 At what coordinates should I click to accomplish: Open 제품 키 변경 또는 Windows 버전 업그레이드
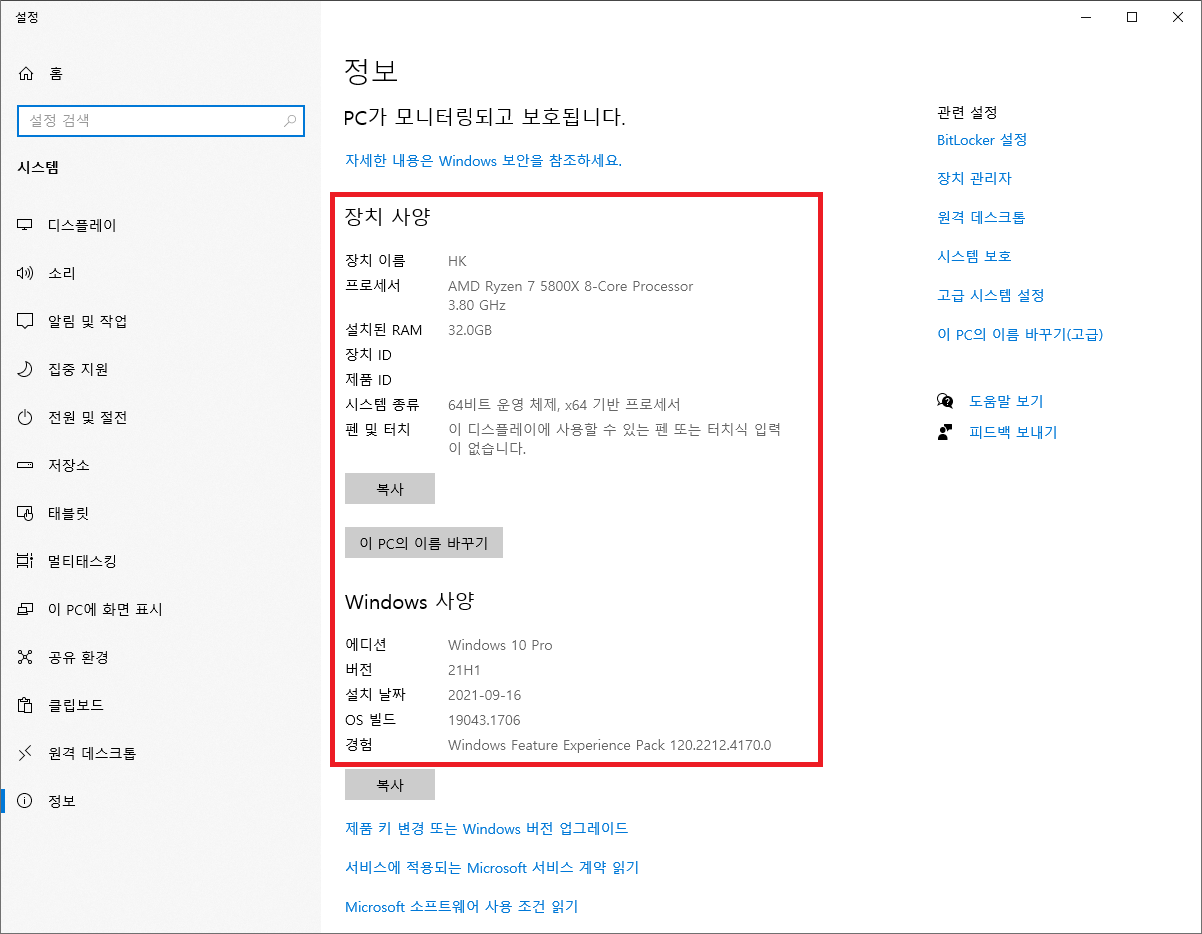pyautogui.click(x=487, y=828)
